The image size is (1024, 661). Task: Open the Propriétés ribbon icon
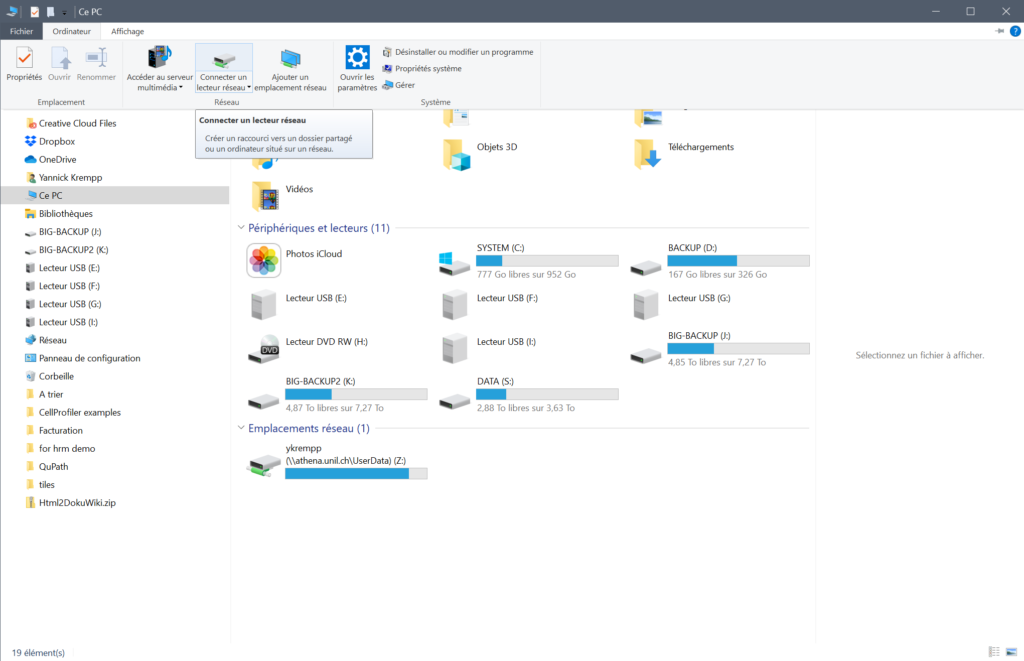[x=24, y=63]
